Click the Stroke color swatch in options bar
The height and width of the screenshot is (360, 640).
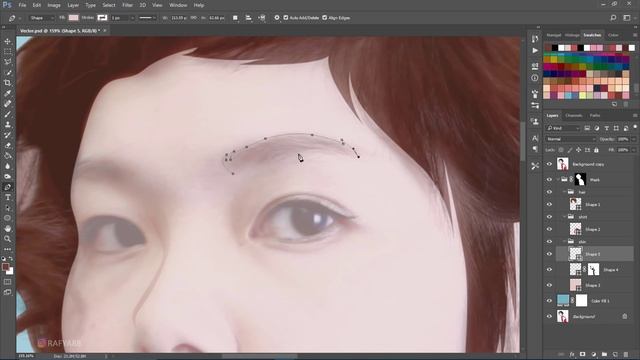(x=102, y=18)
